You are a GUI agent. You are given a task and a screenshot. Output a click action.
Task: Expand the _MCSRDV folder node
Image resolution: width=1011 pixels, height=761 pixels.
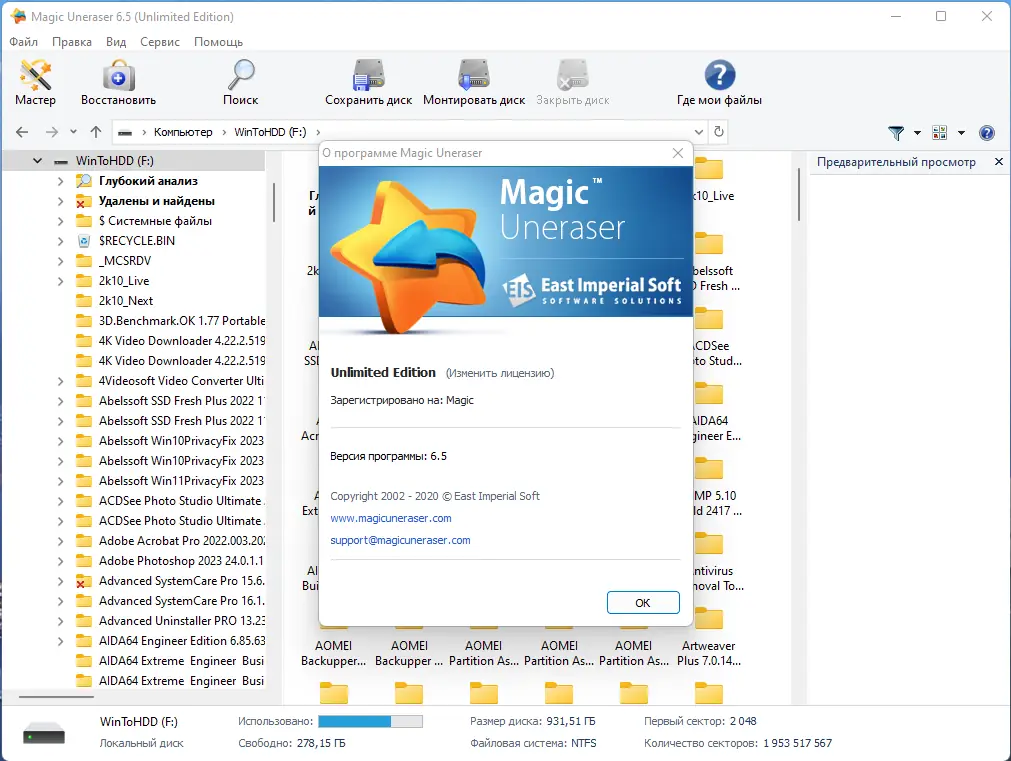point(60,261)
